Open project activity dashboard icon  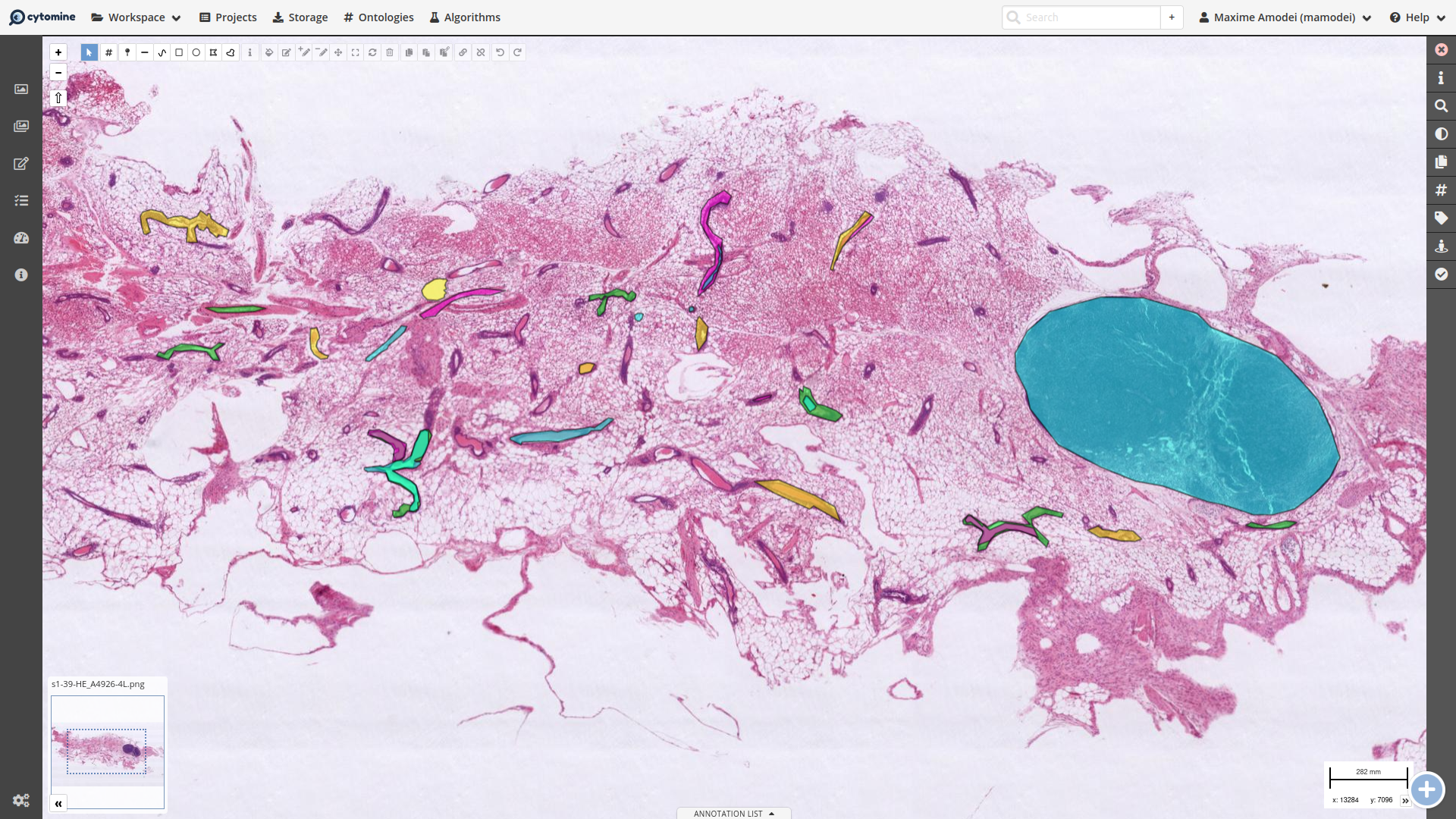click(21, 238)
